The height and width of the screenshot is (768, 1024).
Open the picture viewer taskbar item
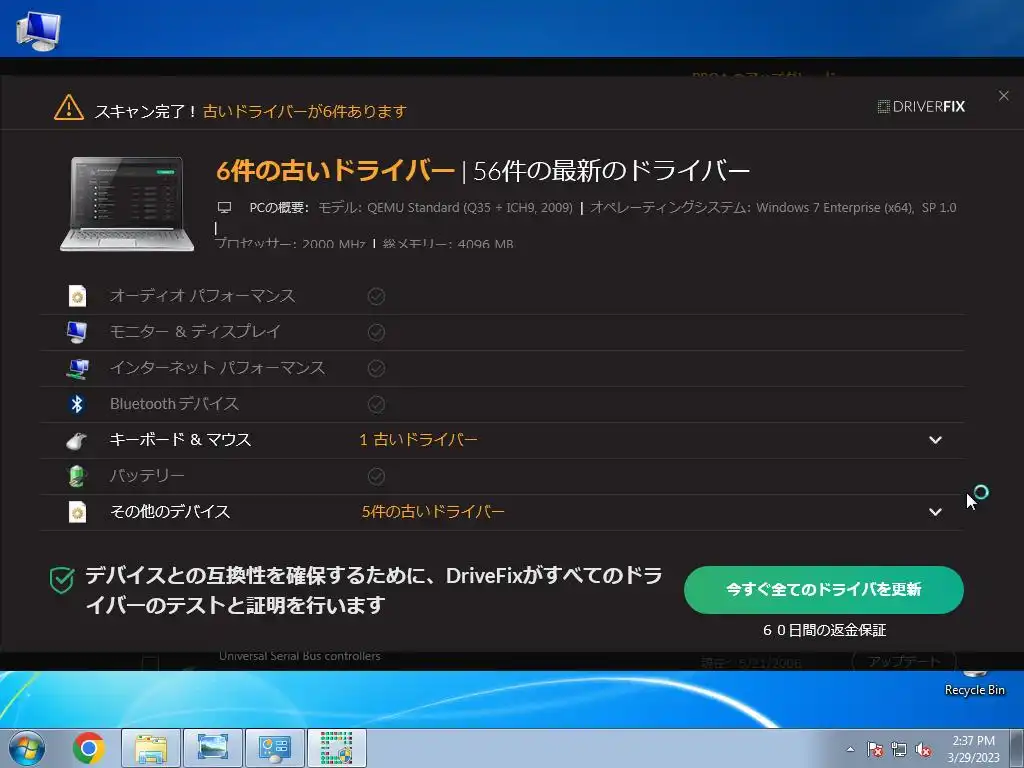coord(212,748)
